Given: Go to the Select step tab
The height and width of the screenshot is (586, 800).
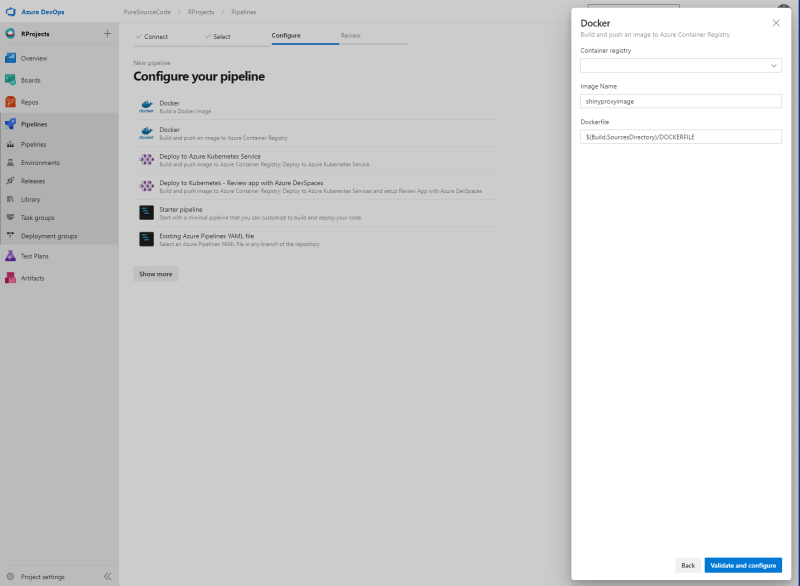Looking at the screenshot, I should [x=236, y=36].
